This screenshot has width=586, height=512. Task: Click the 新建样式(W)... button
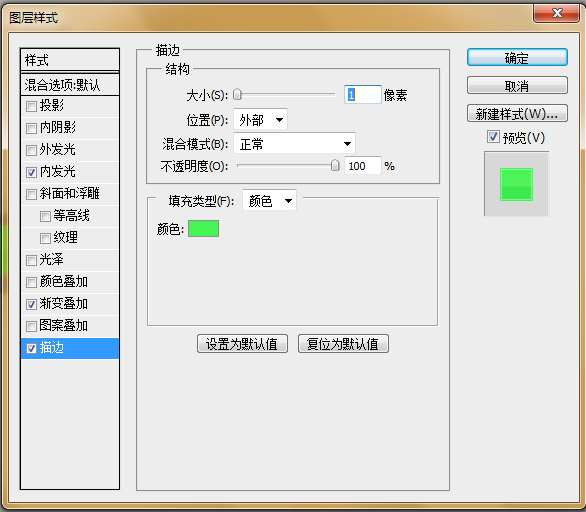coord(517,113)
